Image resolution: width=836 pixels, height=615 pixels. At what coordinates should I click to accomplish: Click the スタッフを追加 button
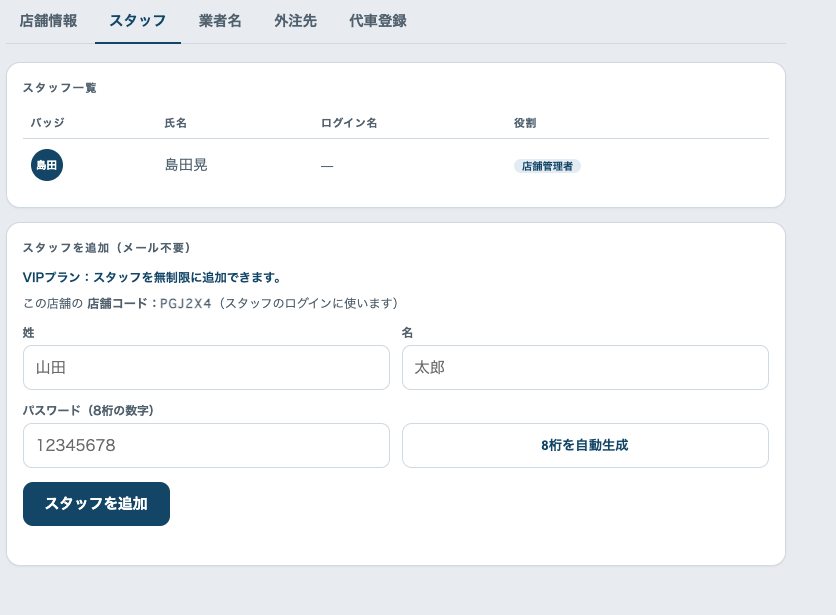[97, 504]
